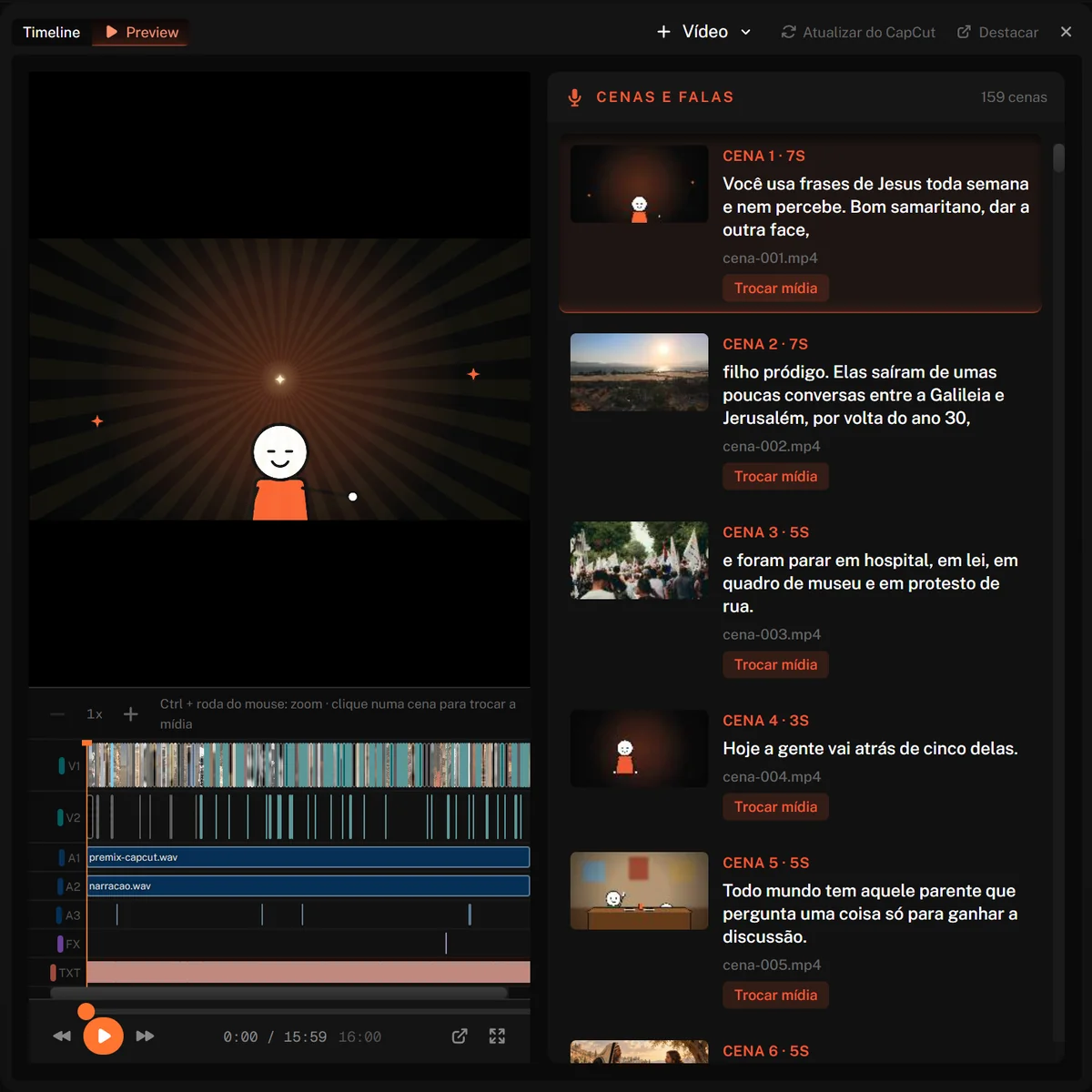This screenshot has height=1092, width=1092.
Task: Select the FX track label
Action: [x=70, y=945]
